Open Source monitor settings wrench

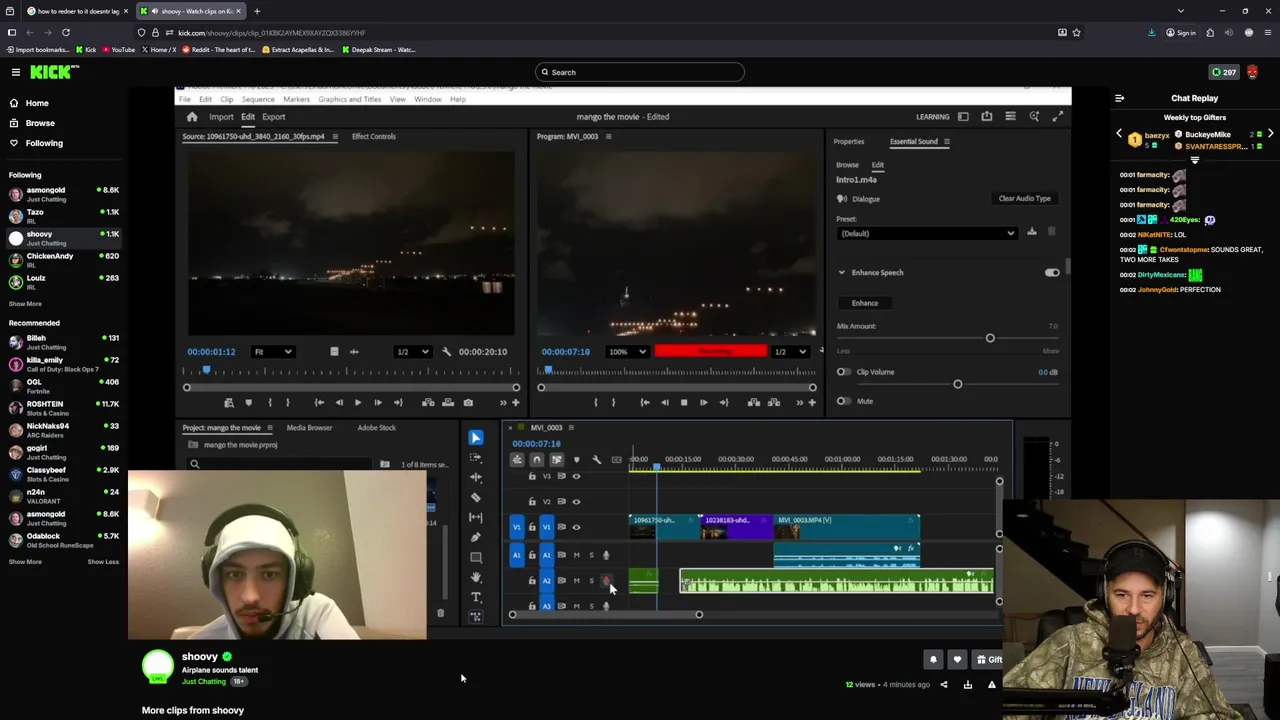(x=447, y=352)
